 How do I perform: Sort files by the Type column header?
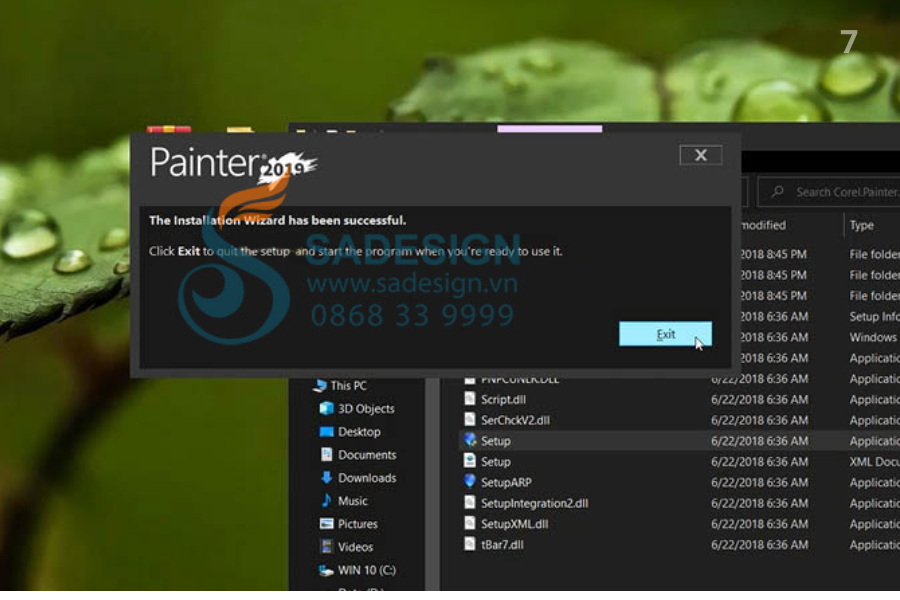[862, 225]
